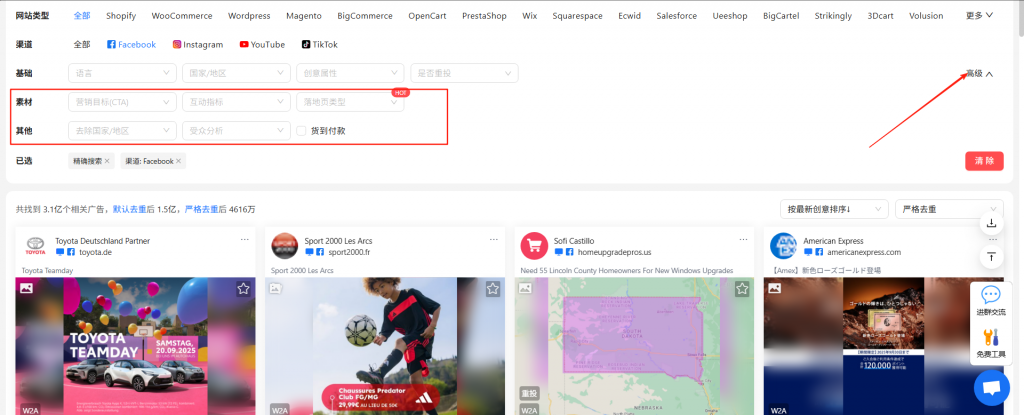Collapse the 高级 advanced filters
This screenshot has width=1024, height=415.
979,74
